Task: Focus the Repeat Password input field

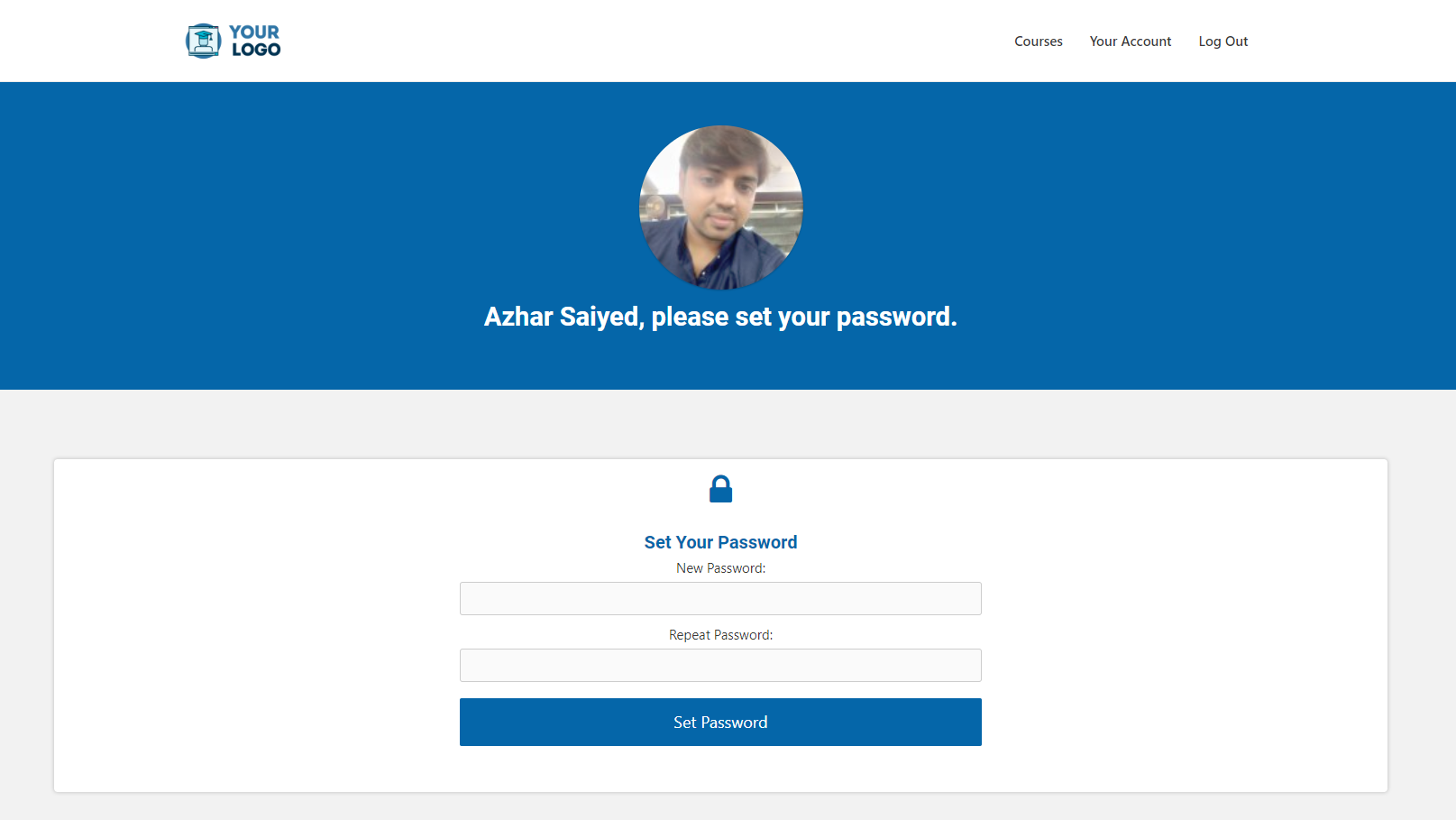Action: pyautogui.click(x=720, y=665)
